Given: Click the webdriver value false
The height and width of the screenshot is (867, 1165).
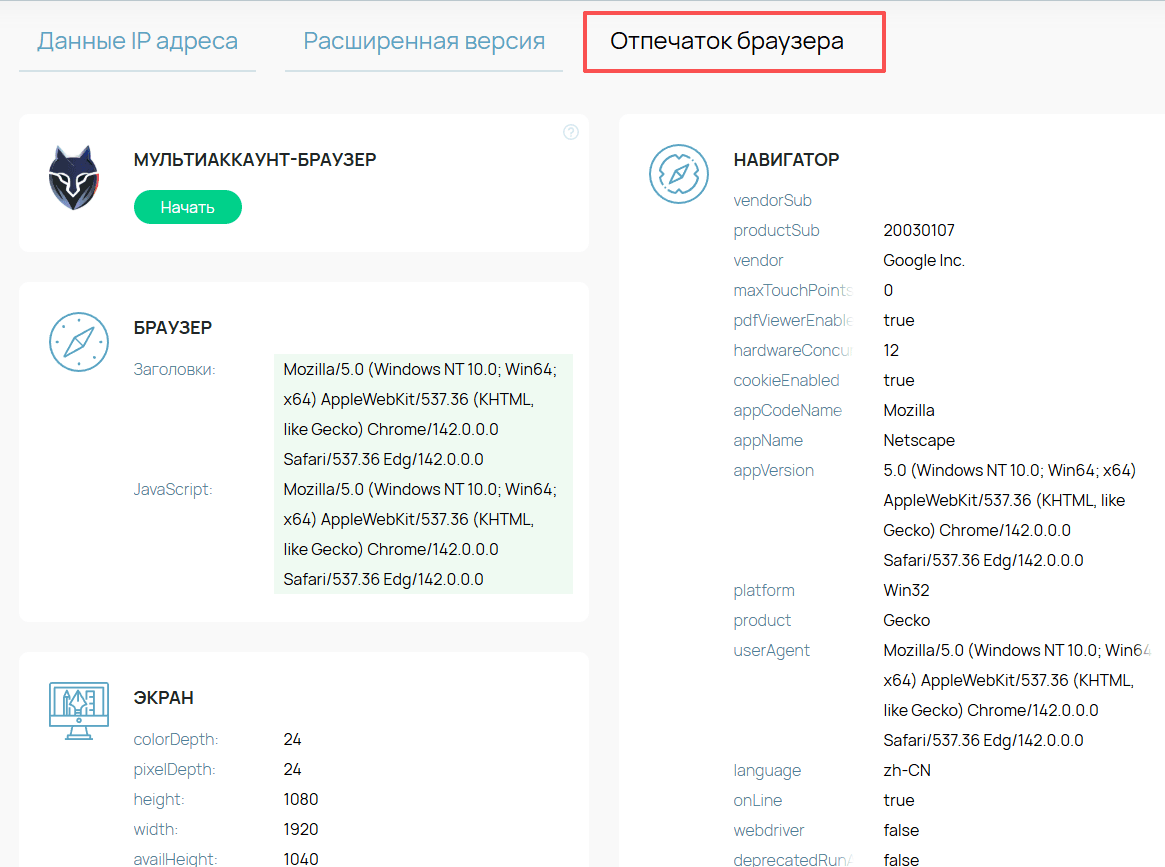Looking at the screenshot, I should (x=900, y=831).
